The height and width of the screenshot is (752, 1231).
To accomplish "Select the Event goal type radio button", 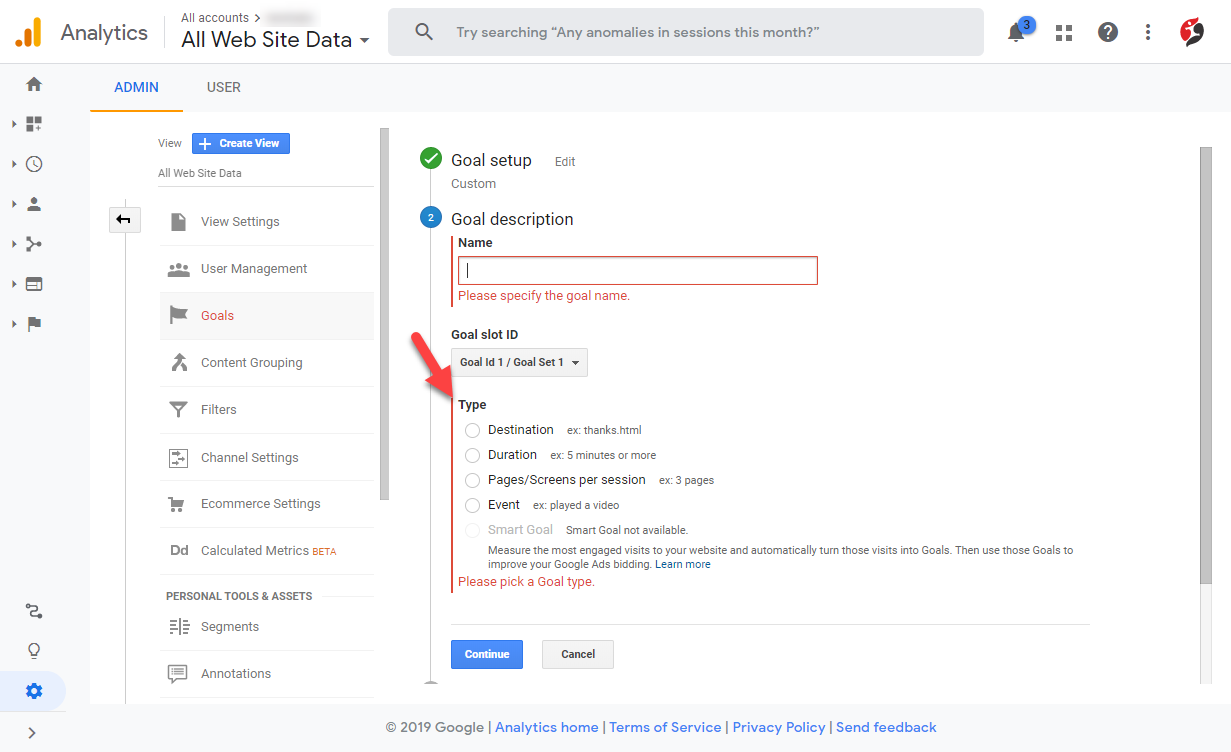I will [x=471, y=505].
